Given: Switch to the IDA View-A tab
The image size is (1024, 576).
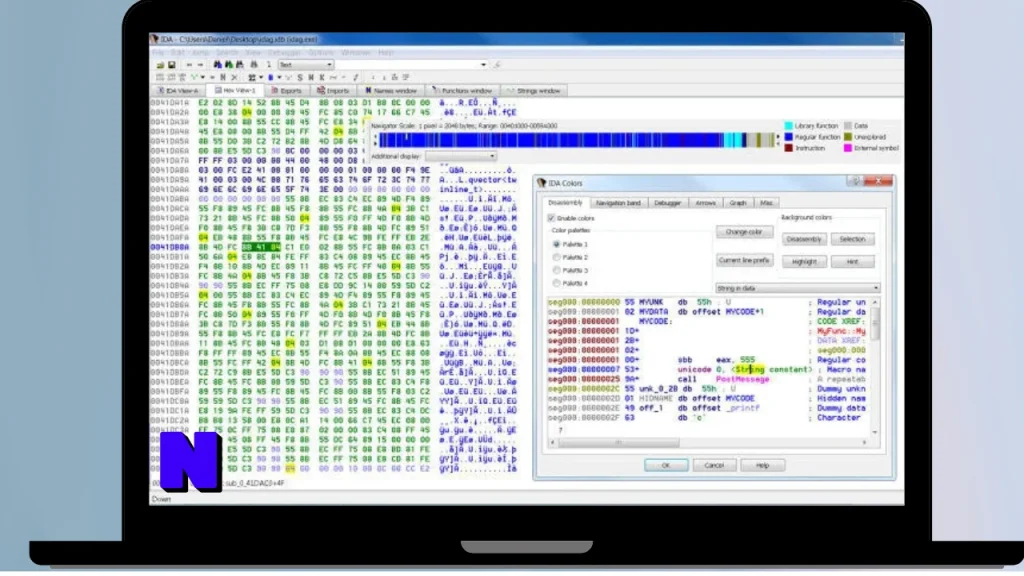Looking at the screenshot, I should coord(178,91).
